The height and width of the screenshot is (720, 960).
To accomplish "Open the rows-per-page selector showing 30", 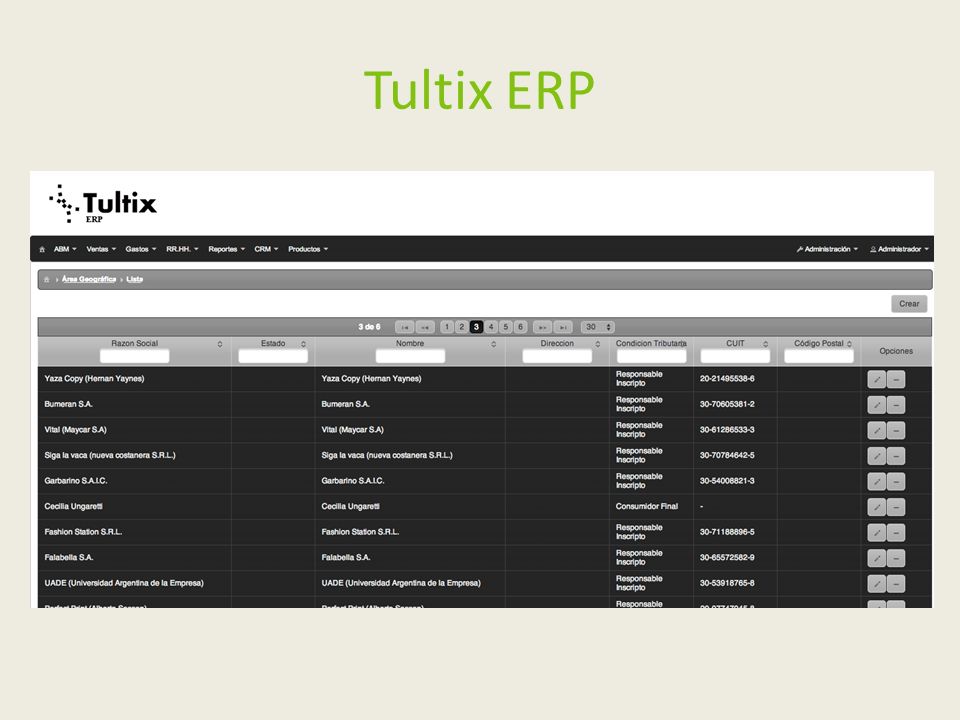I will (x=598, y=327).
